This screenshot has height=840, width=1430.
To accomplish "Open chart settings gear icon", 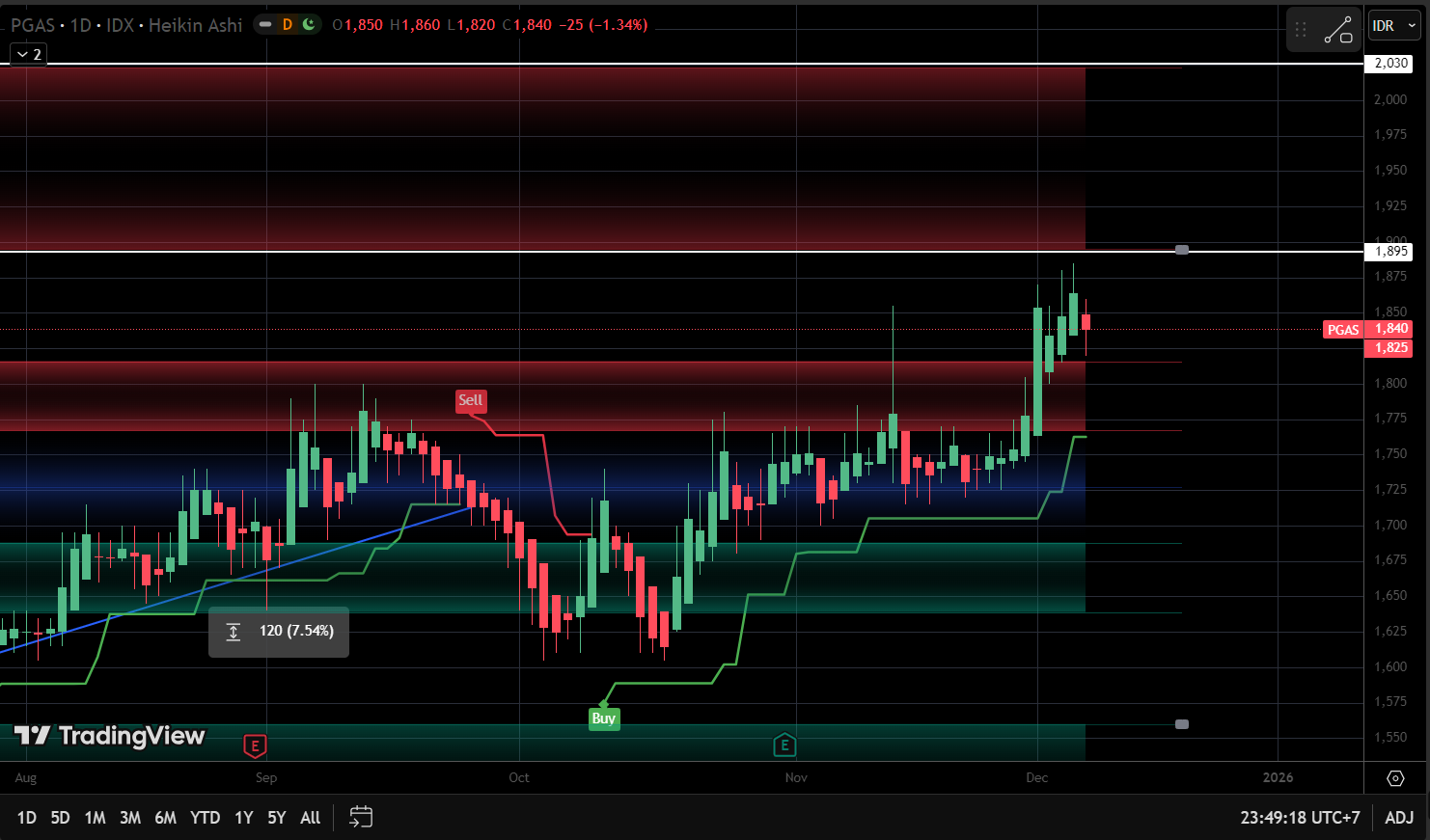I will pyautogui.click(x=1395, y=777).
